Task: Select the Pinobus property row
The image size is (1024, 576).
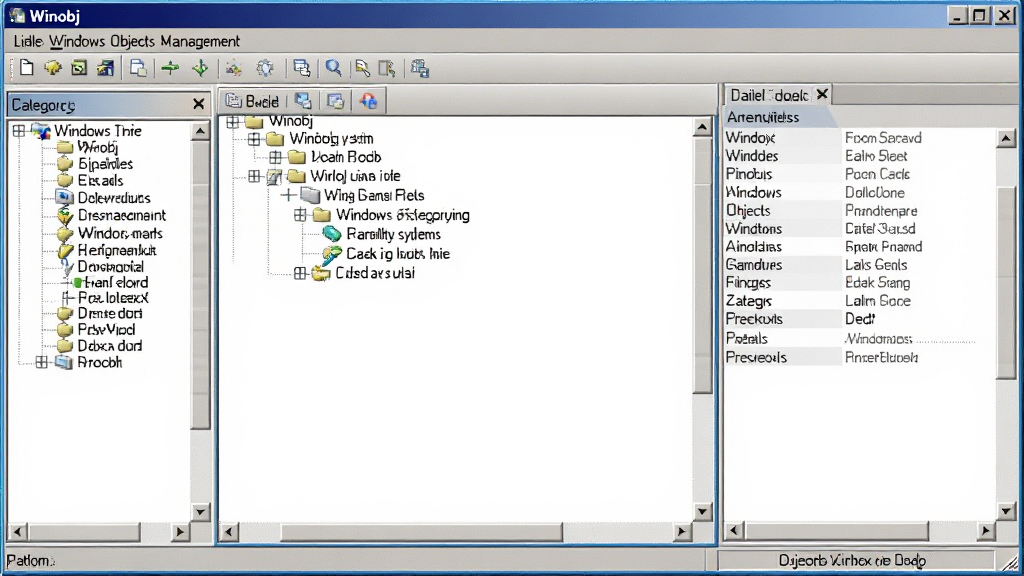Action: (860, 174)
